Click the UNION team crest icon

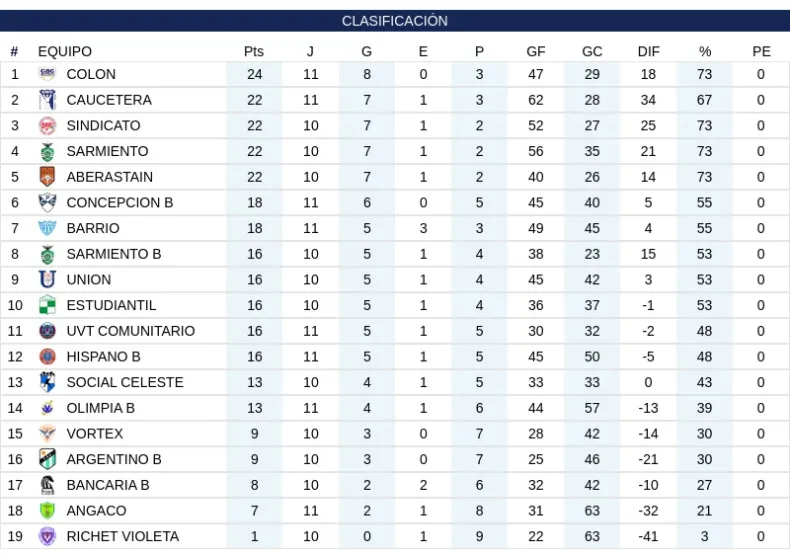(47, 280)
